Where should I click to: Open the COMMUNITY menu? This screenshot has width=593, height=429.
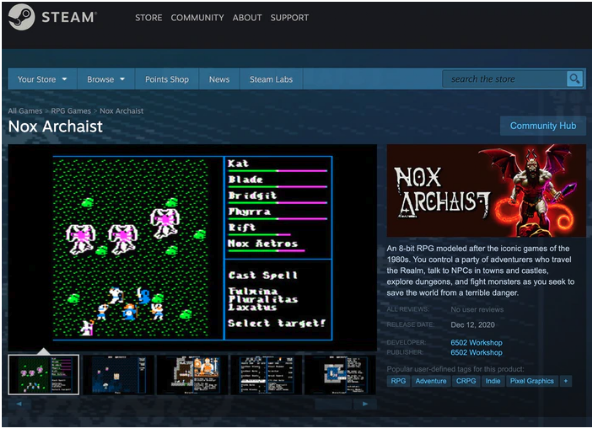pyautogui.click(x=197, y=17)
